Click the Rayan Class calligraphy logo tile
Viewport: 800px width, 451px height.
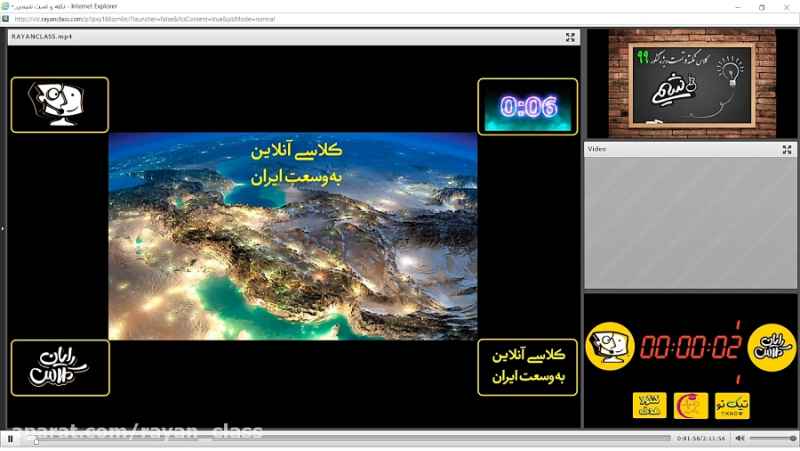60,368
